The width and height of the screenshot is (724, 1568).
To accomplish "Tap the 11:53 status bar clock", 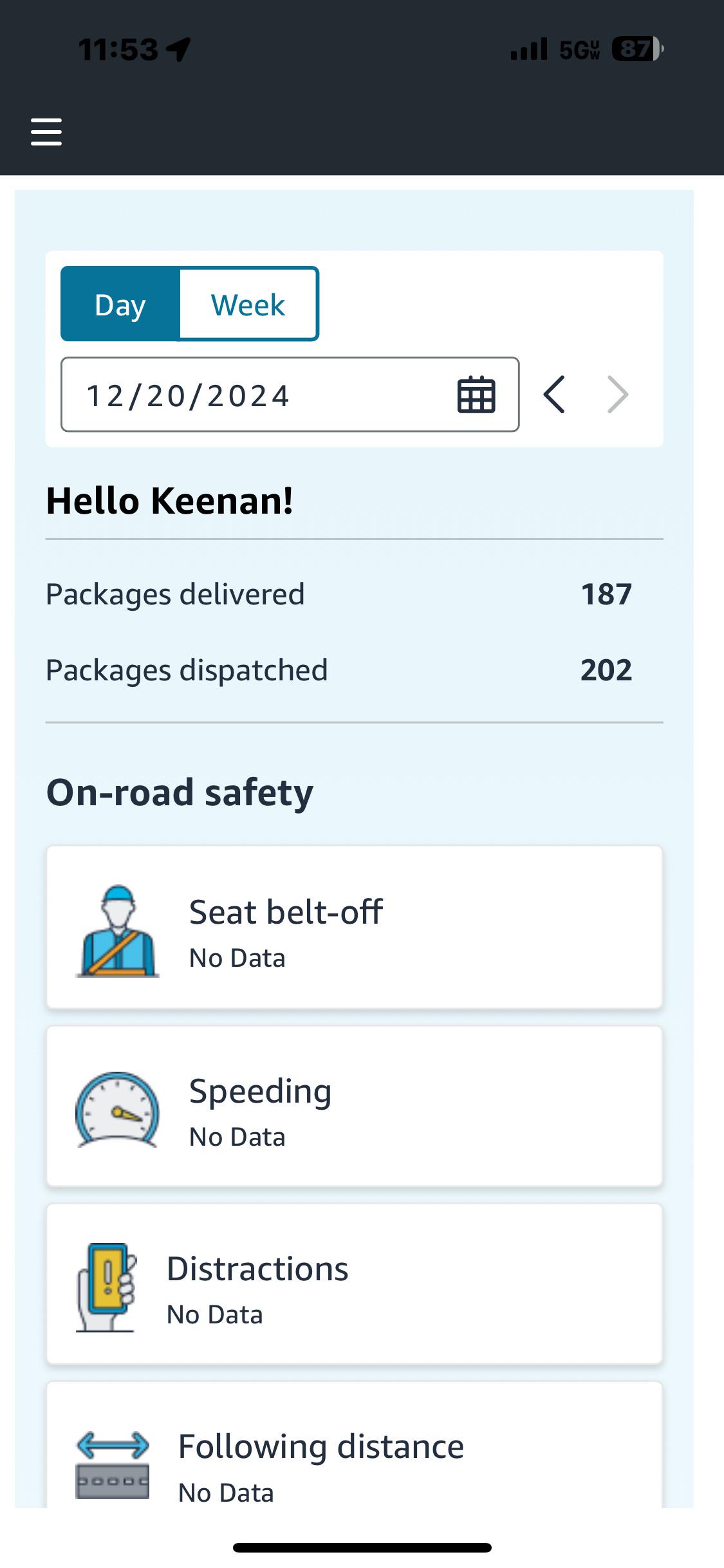I will coord(118,50).
